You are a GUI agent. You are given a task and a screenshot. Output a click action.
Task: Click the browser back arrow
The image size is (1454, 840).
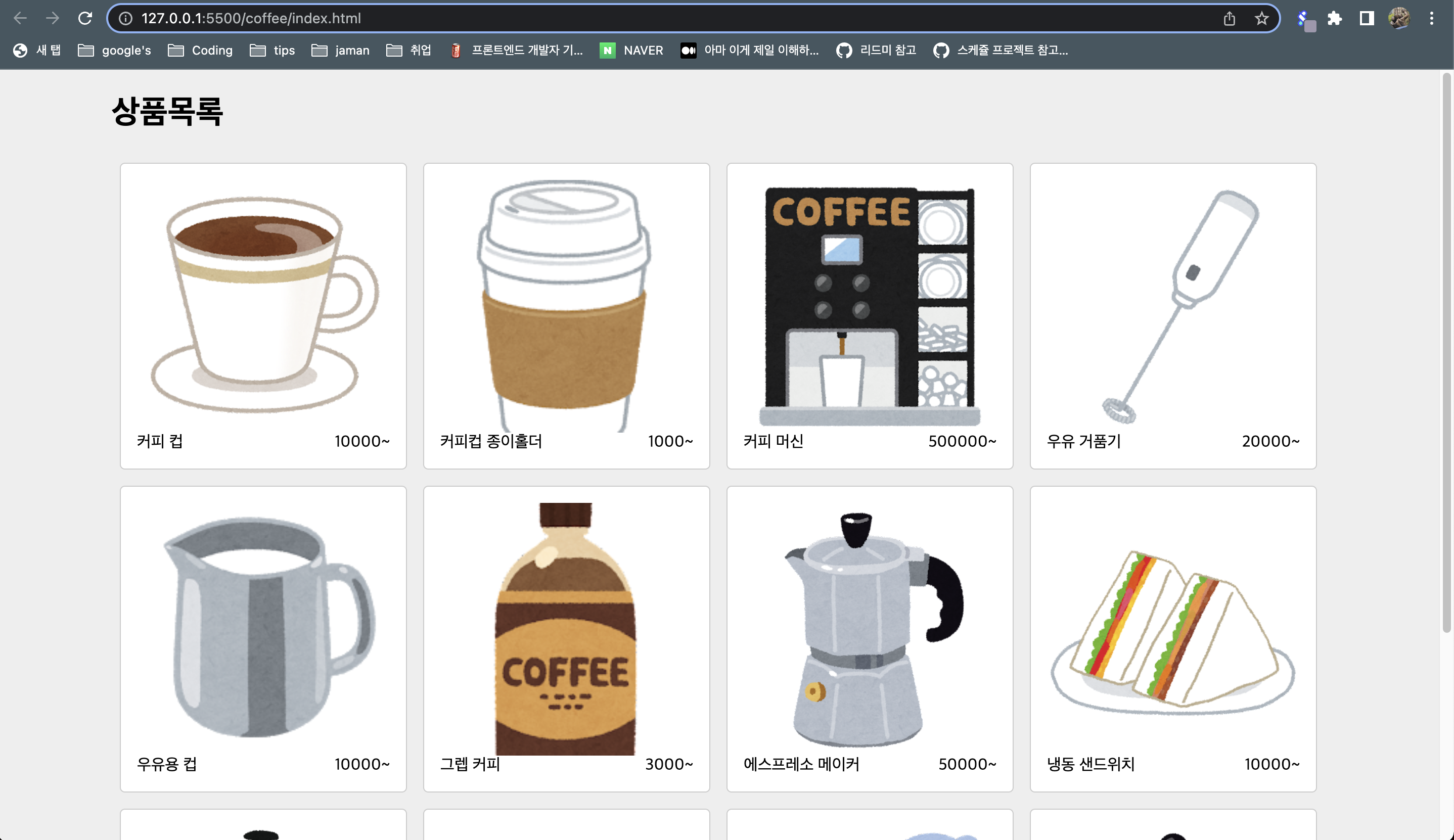click(20, 19)
